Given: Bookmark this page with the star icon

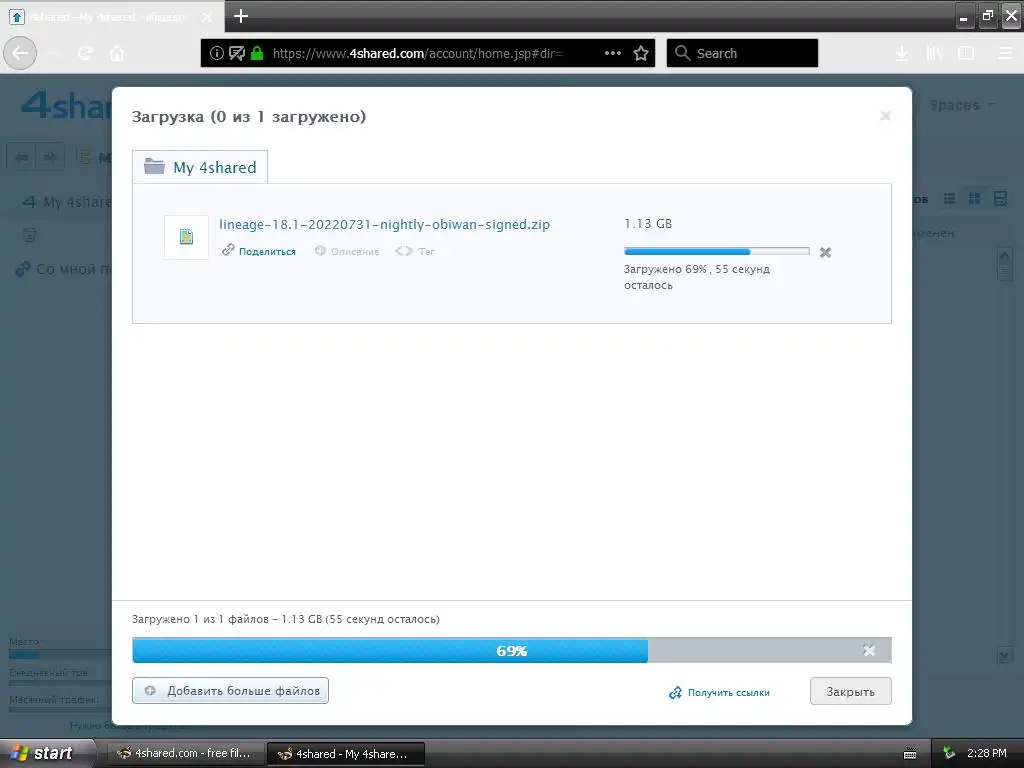Looking at the screenshot, I should [641, 53].
